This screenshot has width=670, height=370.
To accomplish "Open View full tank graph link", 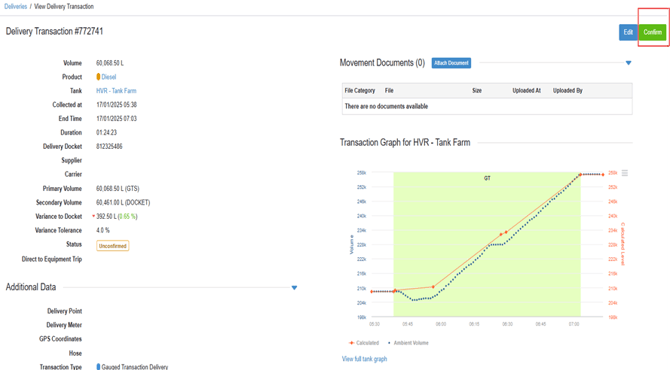I will (364, 359).
